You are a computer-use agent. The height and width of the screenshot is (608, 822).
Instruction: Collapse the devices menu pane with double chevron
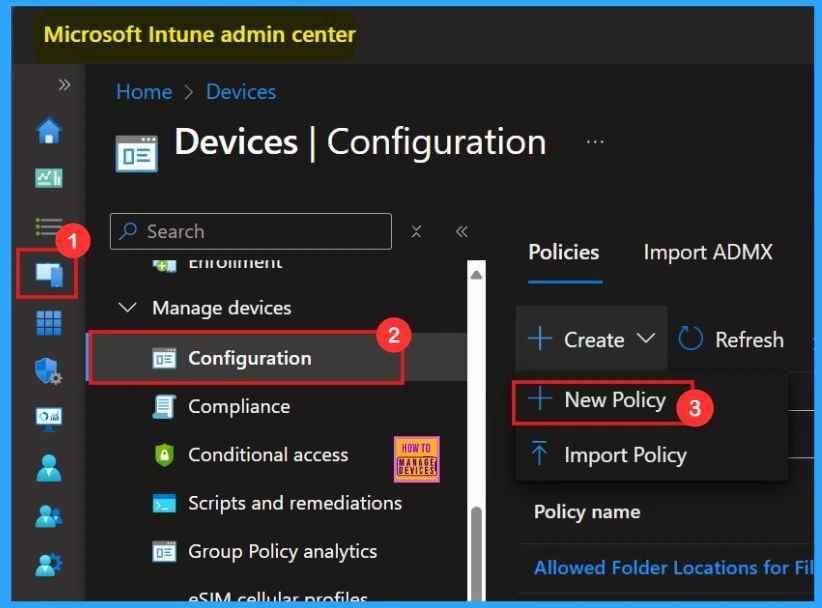coord(461,231)
